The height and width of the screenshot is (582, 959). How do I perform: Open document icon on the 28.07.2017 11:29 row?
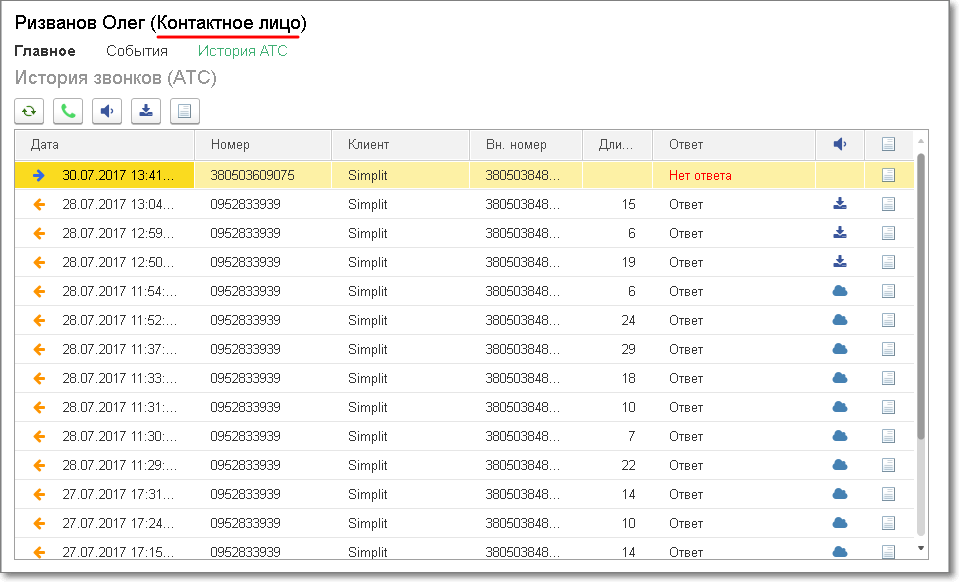tap(888, 465)
